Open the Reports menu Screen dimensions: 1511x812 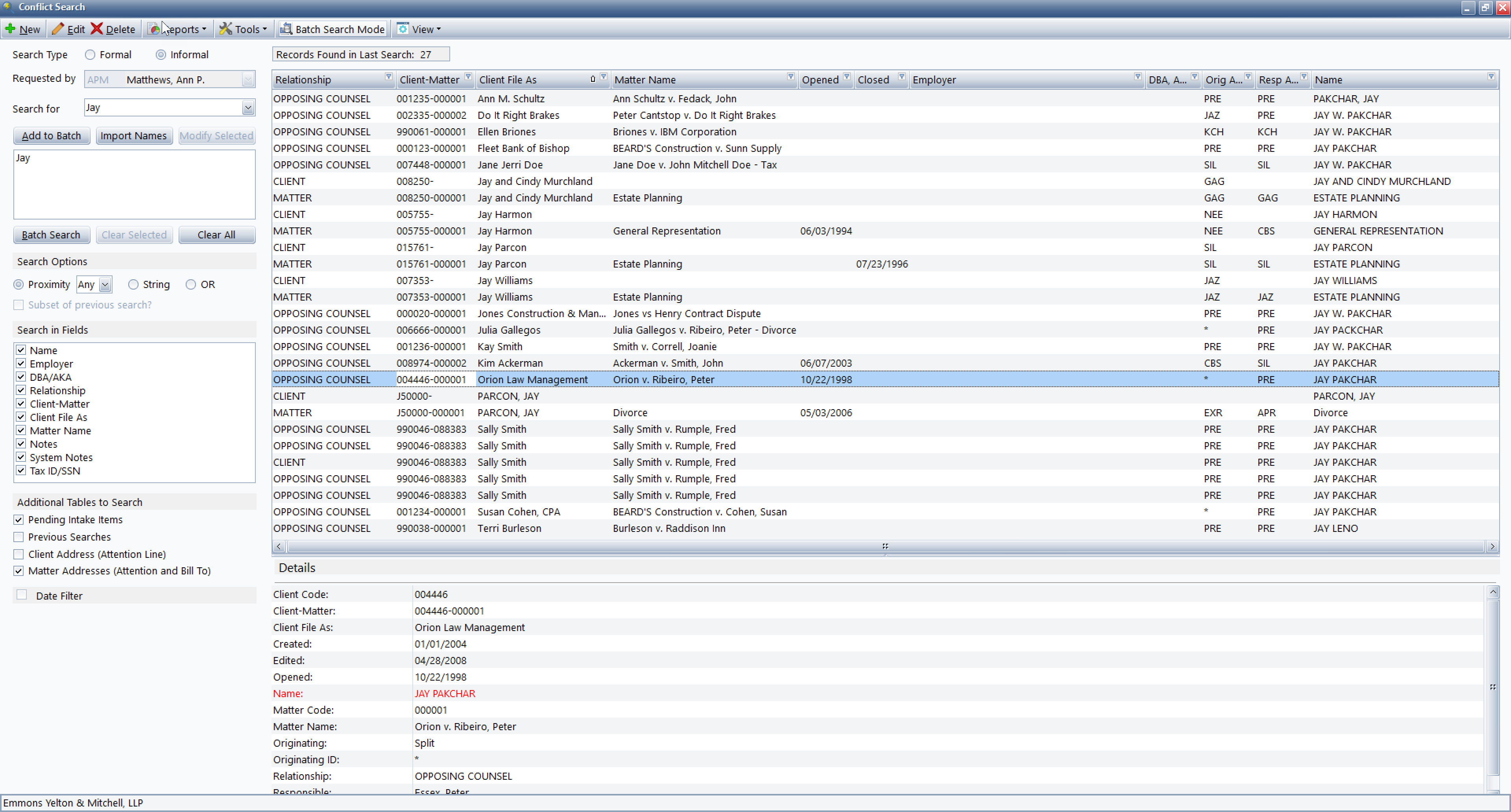click(x=177, y=29)
